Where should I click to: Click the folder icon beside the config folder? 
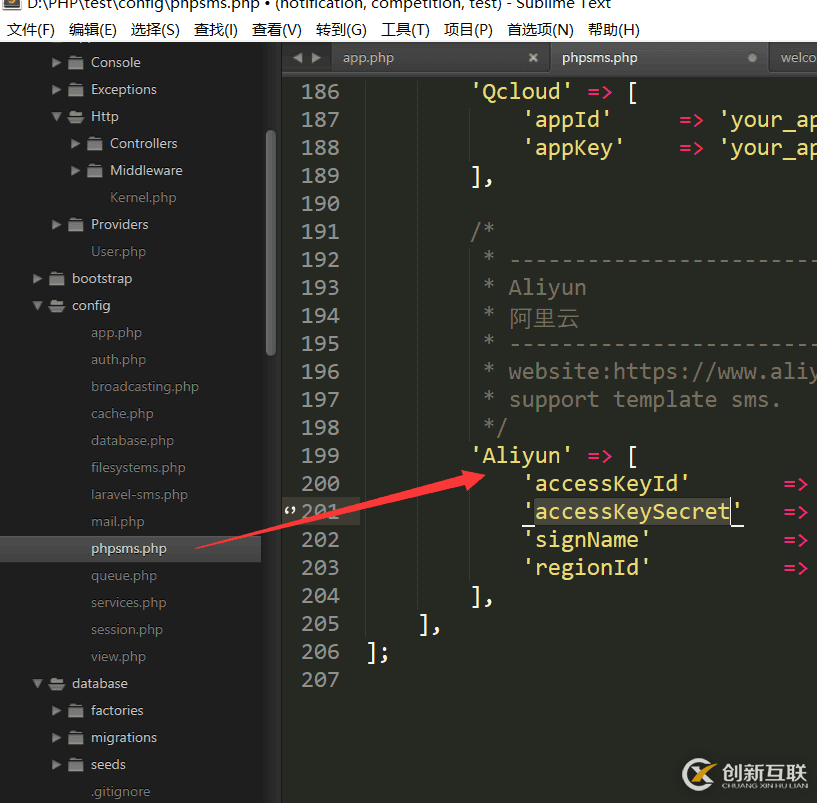(x=55, y=305)
